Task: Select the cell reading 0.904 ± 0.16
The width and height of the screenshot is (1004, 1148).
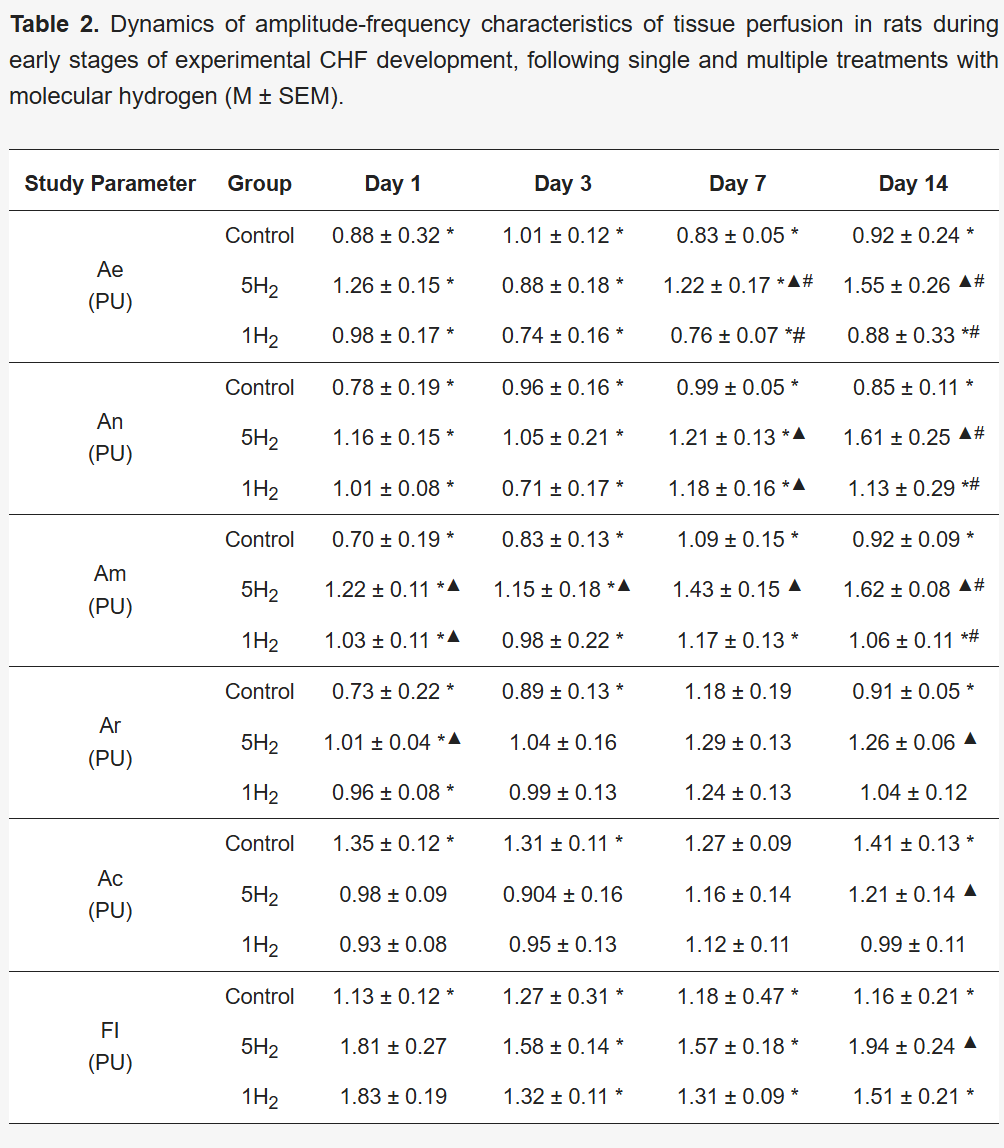Action: (563, 895)
